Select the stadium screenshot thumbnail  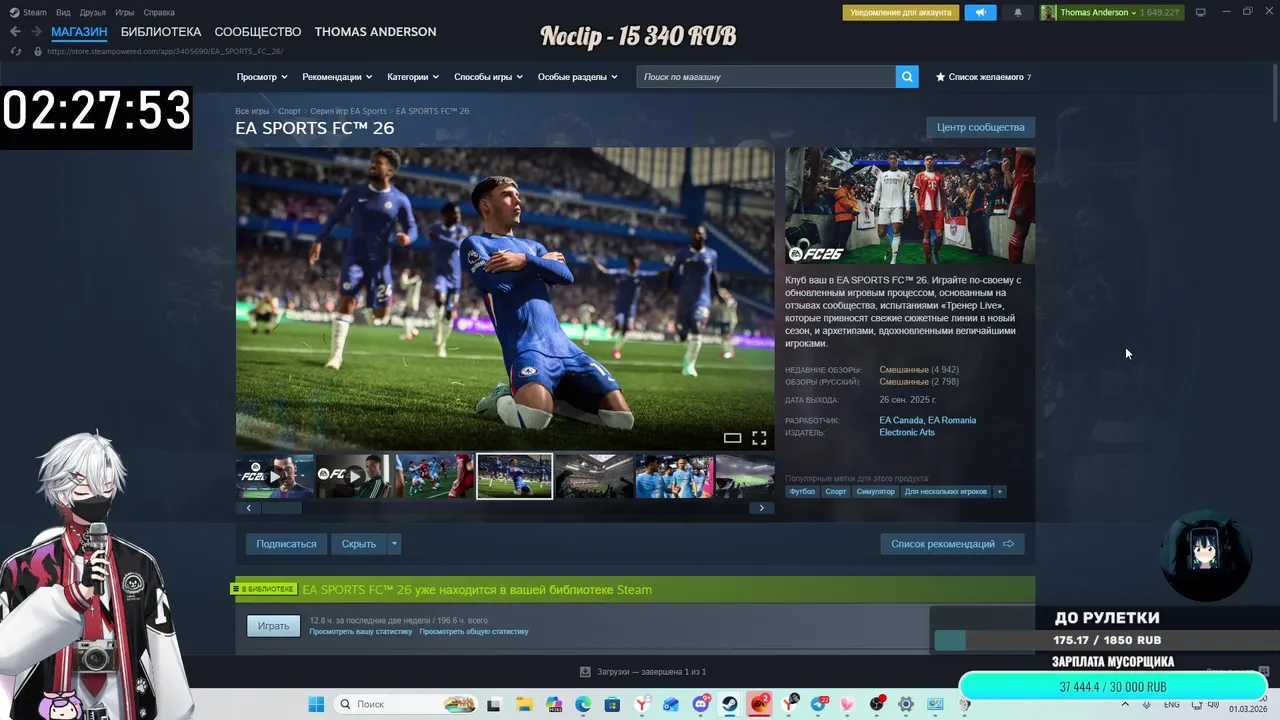595,476
